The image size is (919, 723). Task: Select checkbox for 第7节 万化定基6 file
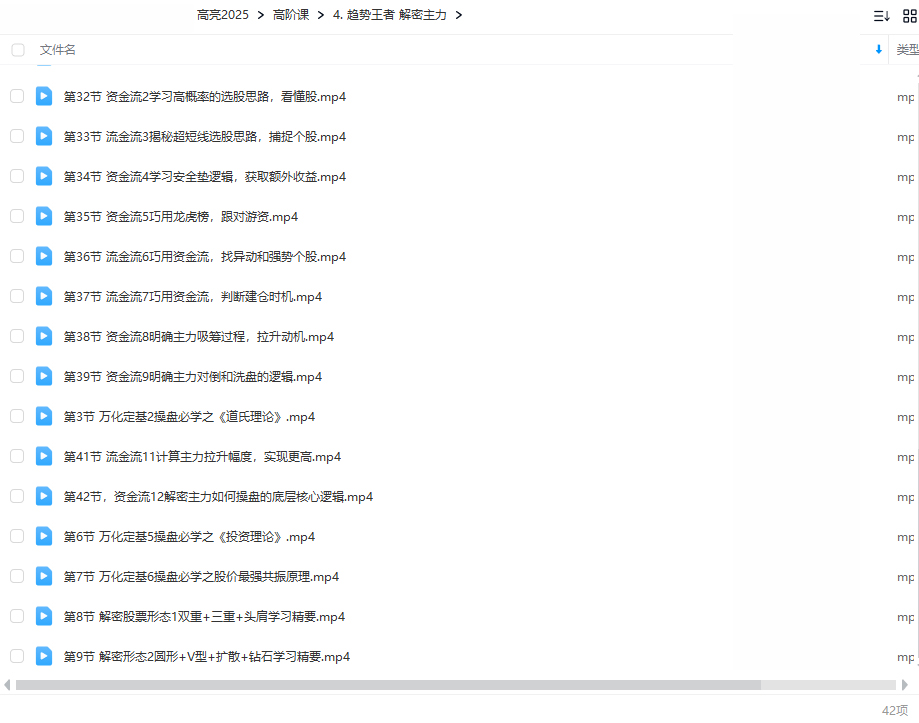click(17, 576)
